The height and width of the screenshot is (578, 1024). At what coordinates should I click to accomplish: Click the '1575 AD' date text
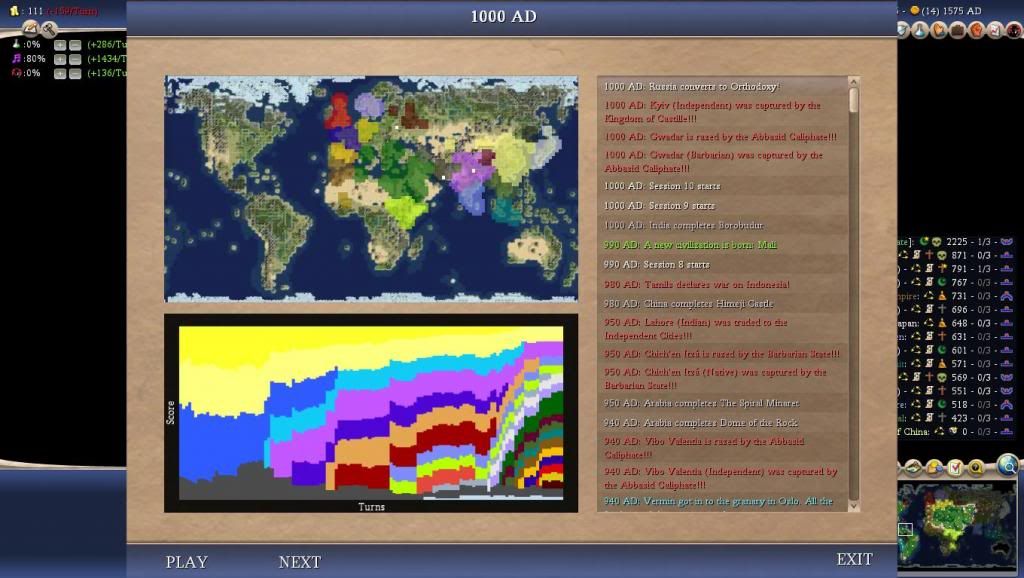[x=961, y=11]
